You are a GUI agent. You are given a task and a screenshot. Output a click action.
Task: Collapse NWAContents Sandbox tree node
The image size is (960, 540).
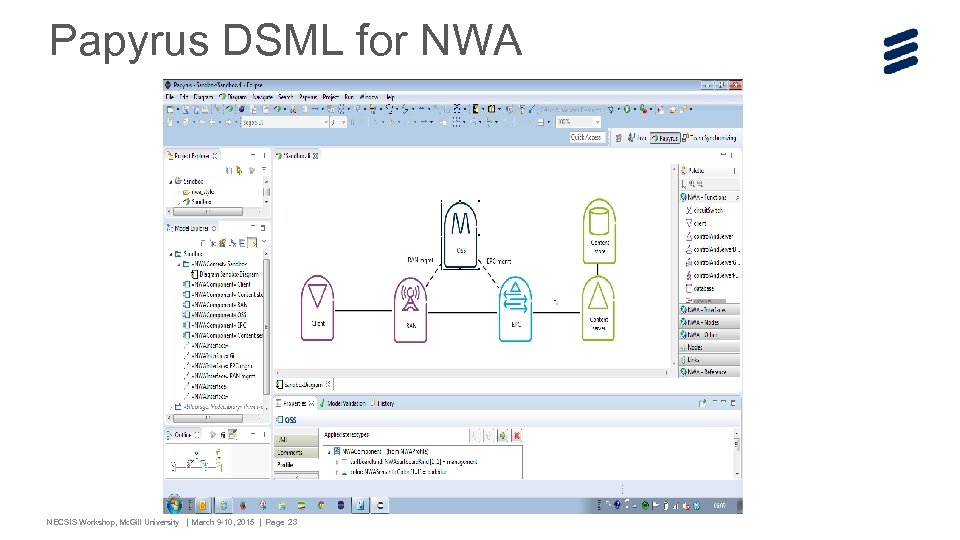(x=179, y=264)
